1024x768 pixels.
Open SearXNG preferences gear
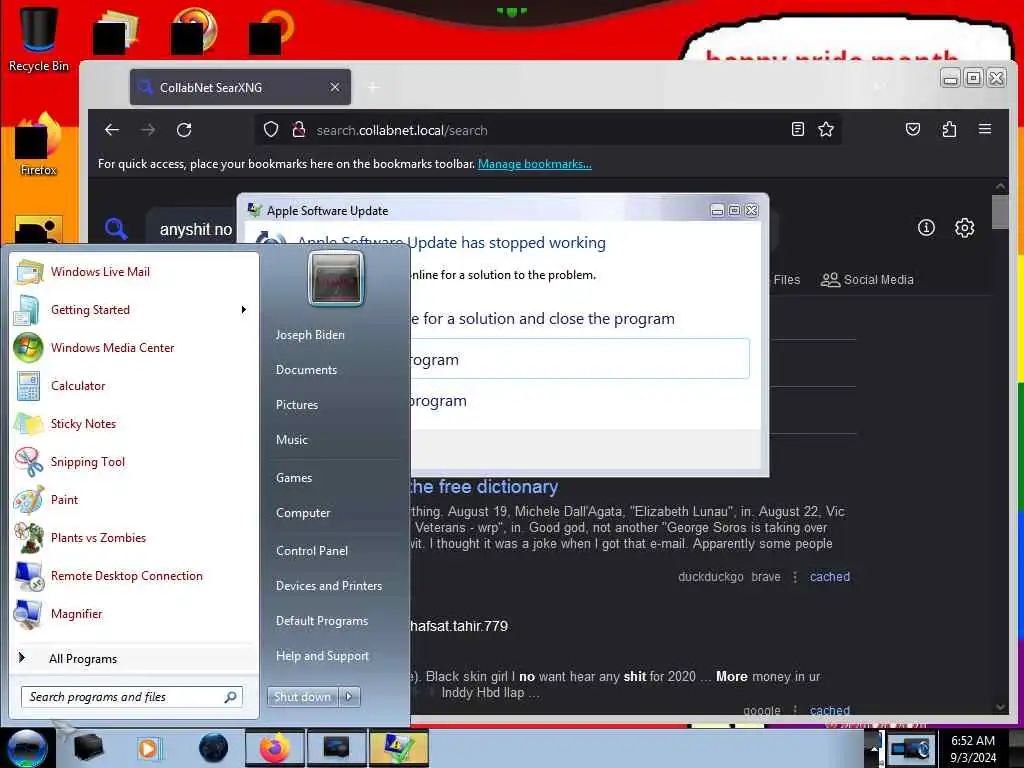pos(965,227)
